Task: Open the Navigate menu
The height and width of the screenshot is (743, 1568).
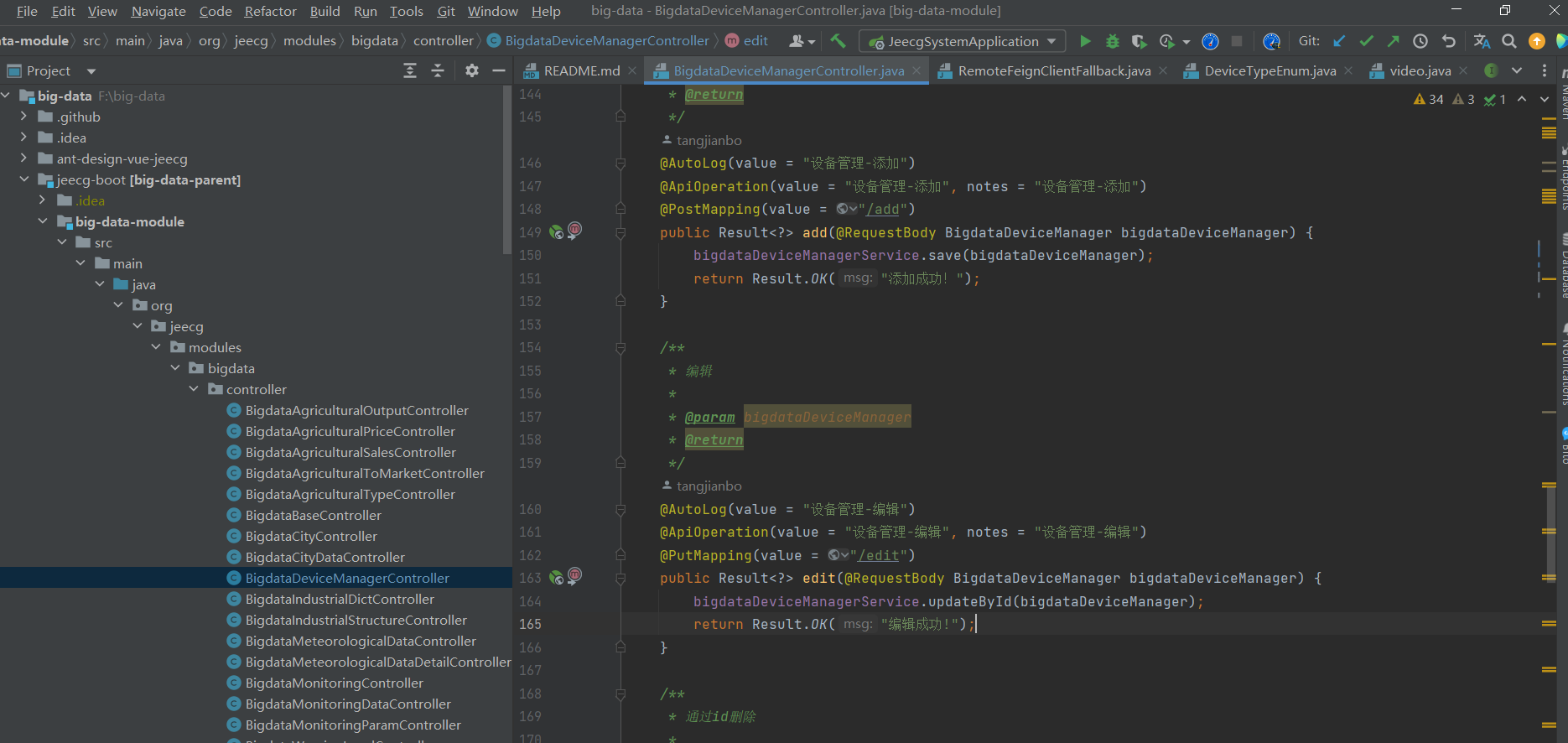Action: 158,11
